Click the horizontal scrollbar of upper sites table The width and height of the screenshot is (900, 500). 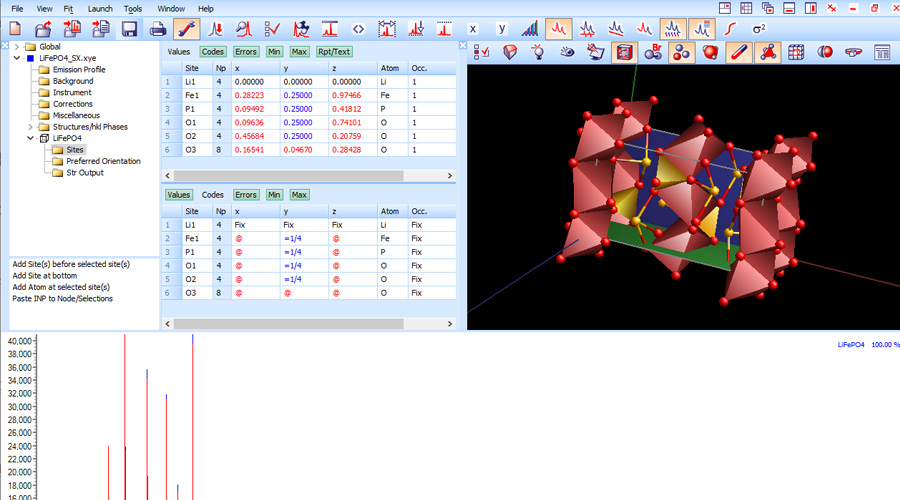[x=290, y=175]
